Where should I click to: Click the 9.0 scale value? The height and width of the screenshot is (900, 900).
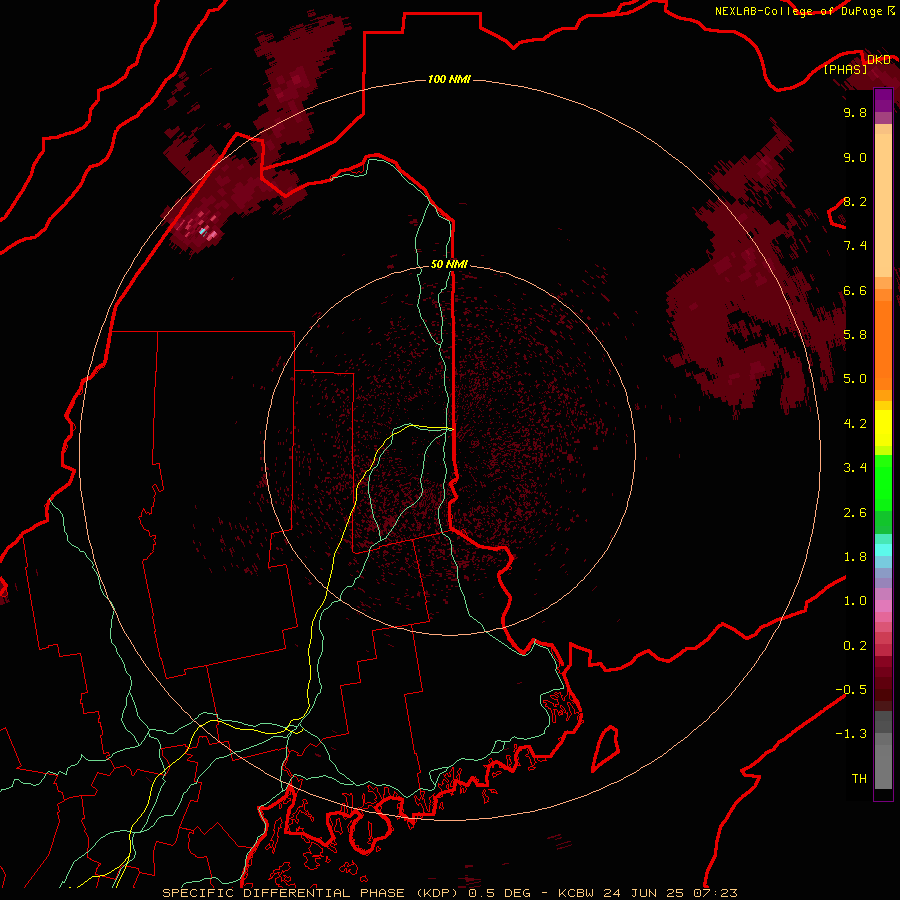click(855, 157)
